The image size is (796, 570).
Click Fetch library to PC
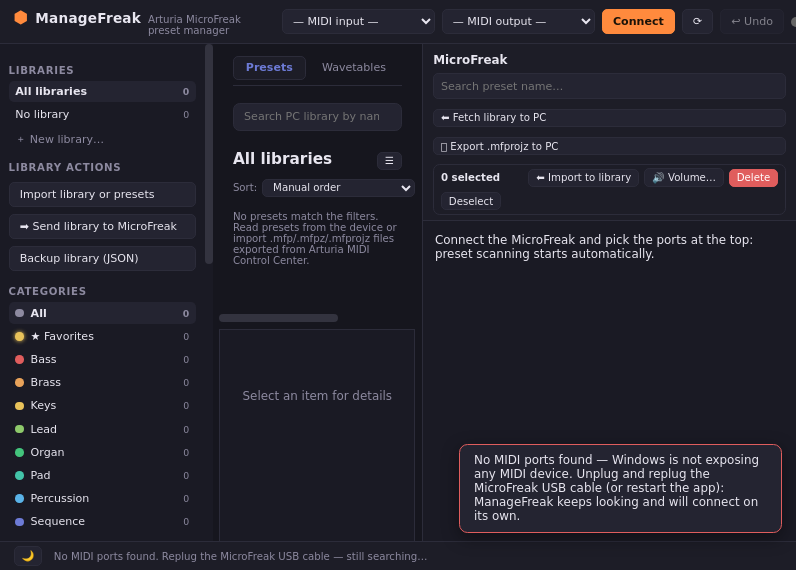[609, 118]
